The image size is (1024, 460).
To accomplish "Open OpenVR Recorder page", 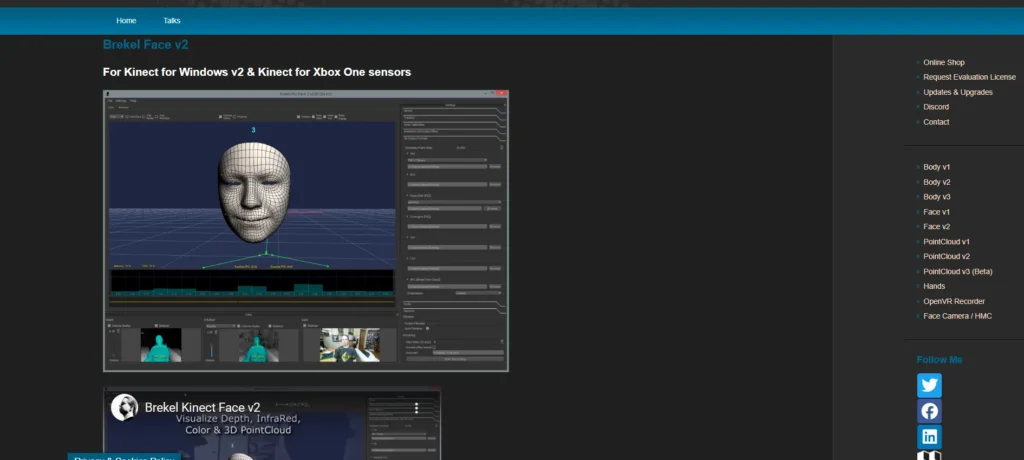I will click(953, 301).
